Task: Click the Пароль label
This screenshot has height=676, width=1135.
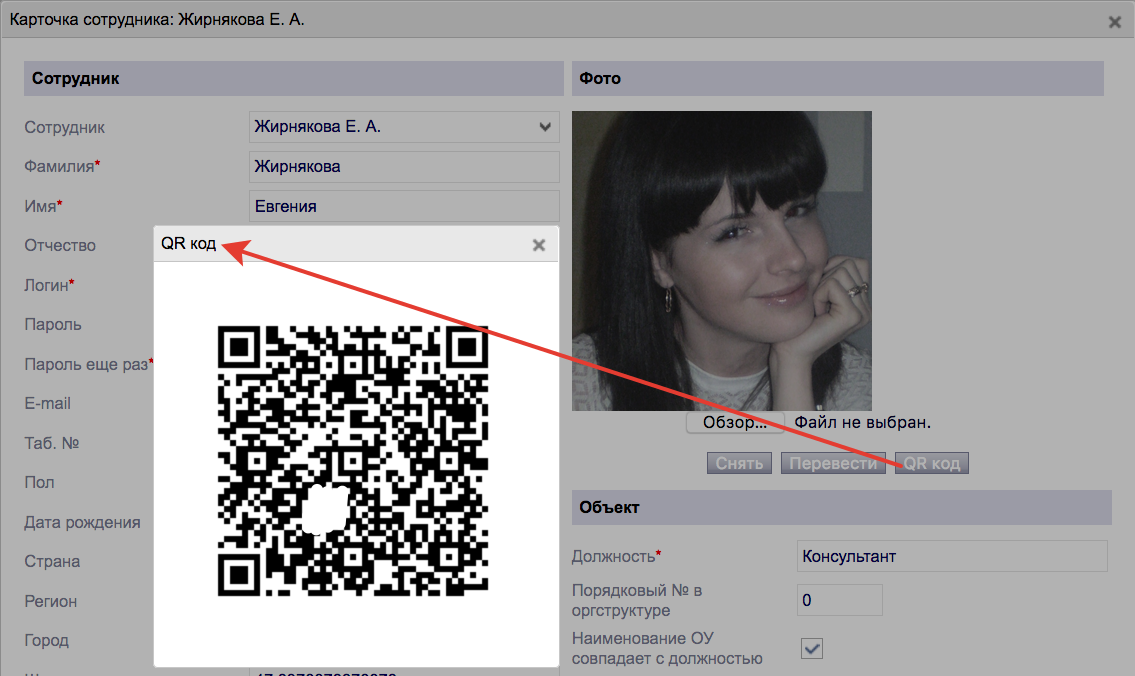Action: pos(53,324)
